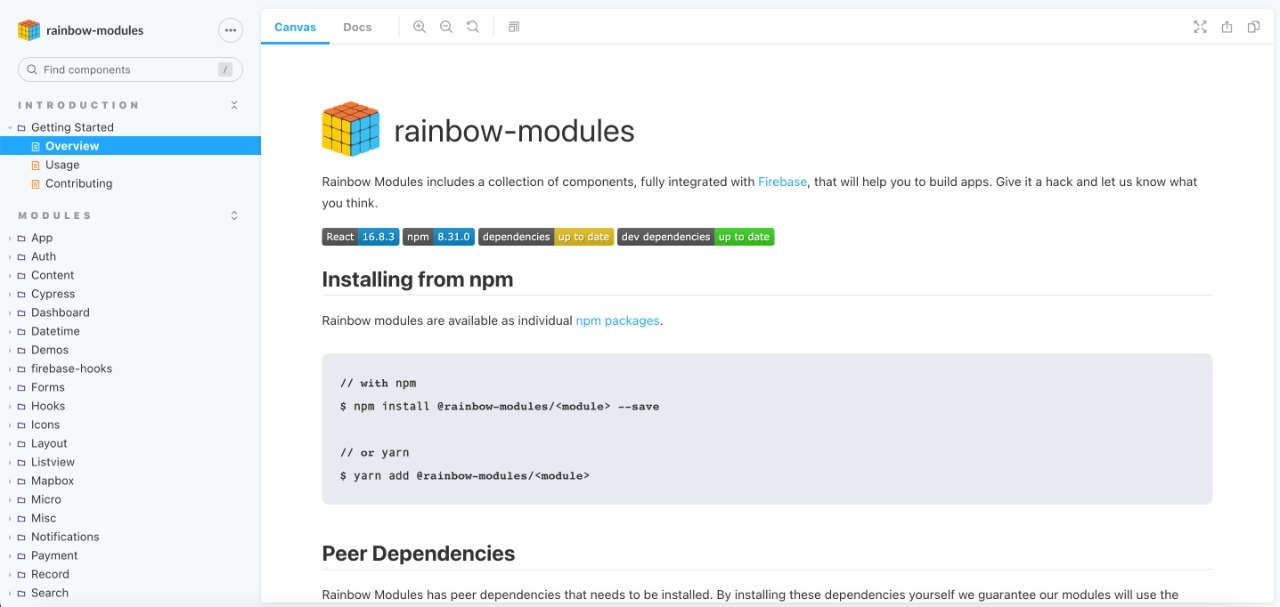Expand the Forms module

[x=10, y=387]
